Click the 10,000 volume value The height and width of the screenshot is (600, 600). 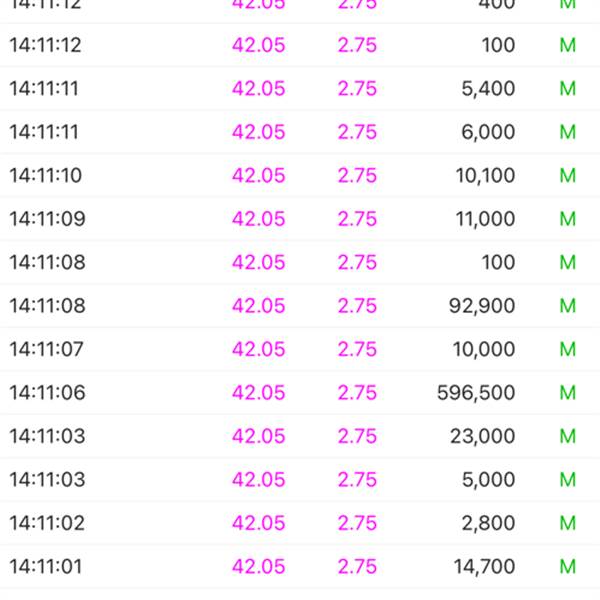point(484,349)
